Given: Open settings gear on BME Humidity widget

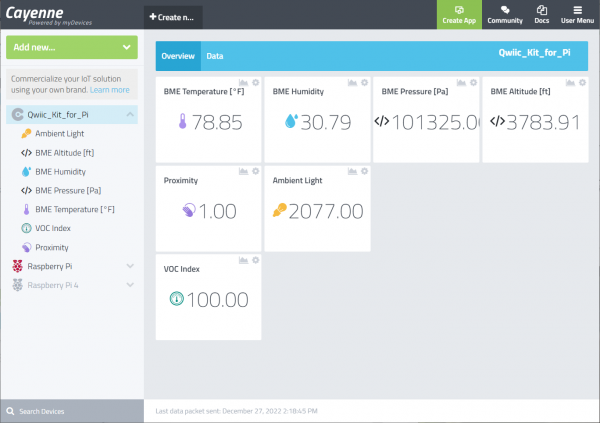Looking at the screenshot, I should coord(365,83).
